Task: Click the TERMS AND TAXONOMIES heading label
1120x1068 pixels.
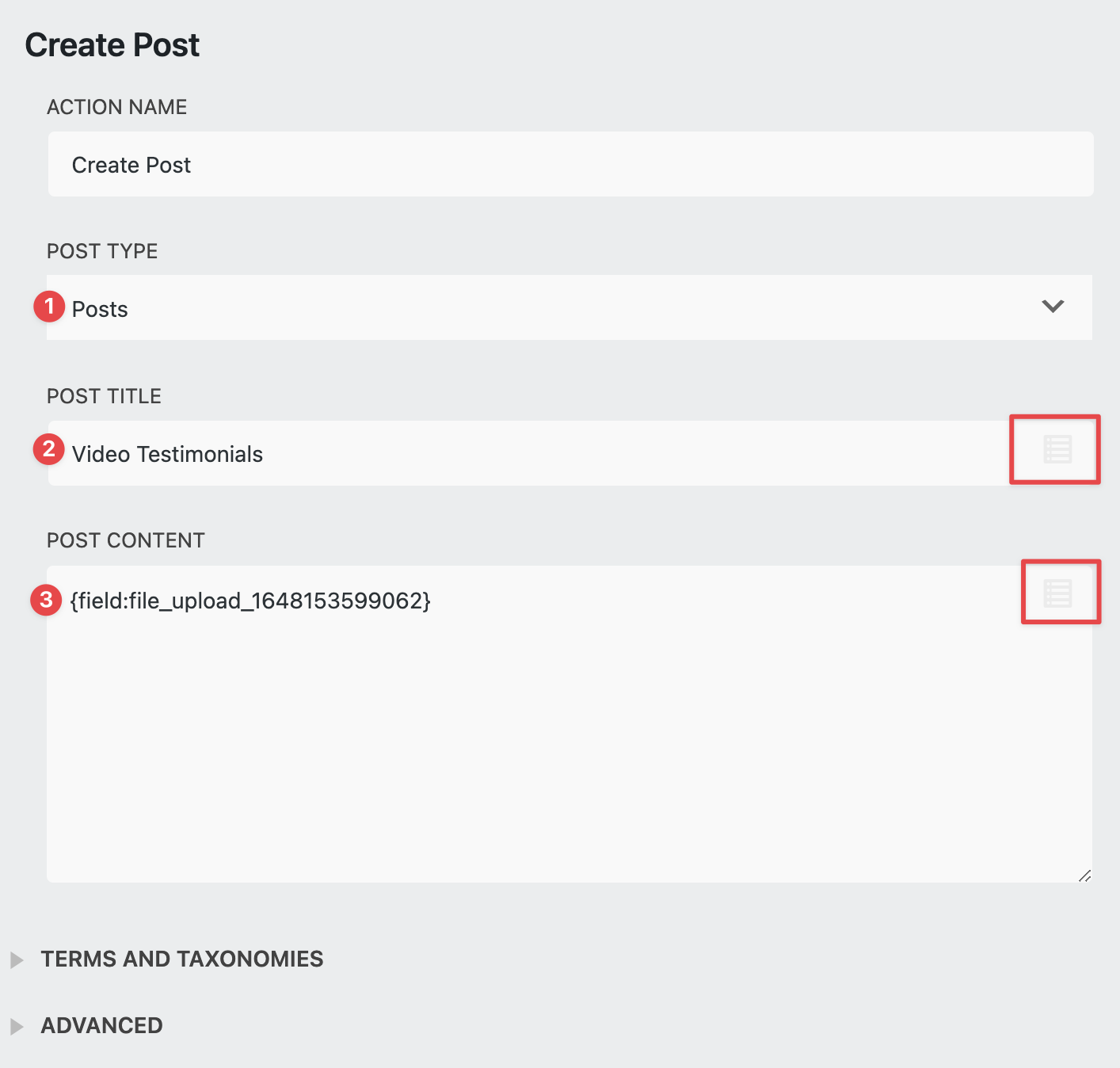Action: 182,959
